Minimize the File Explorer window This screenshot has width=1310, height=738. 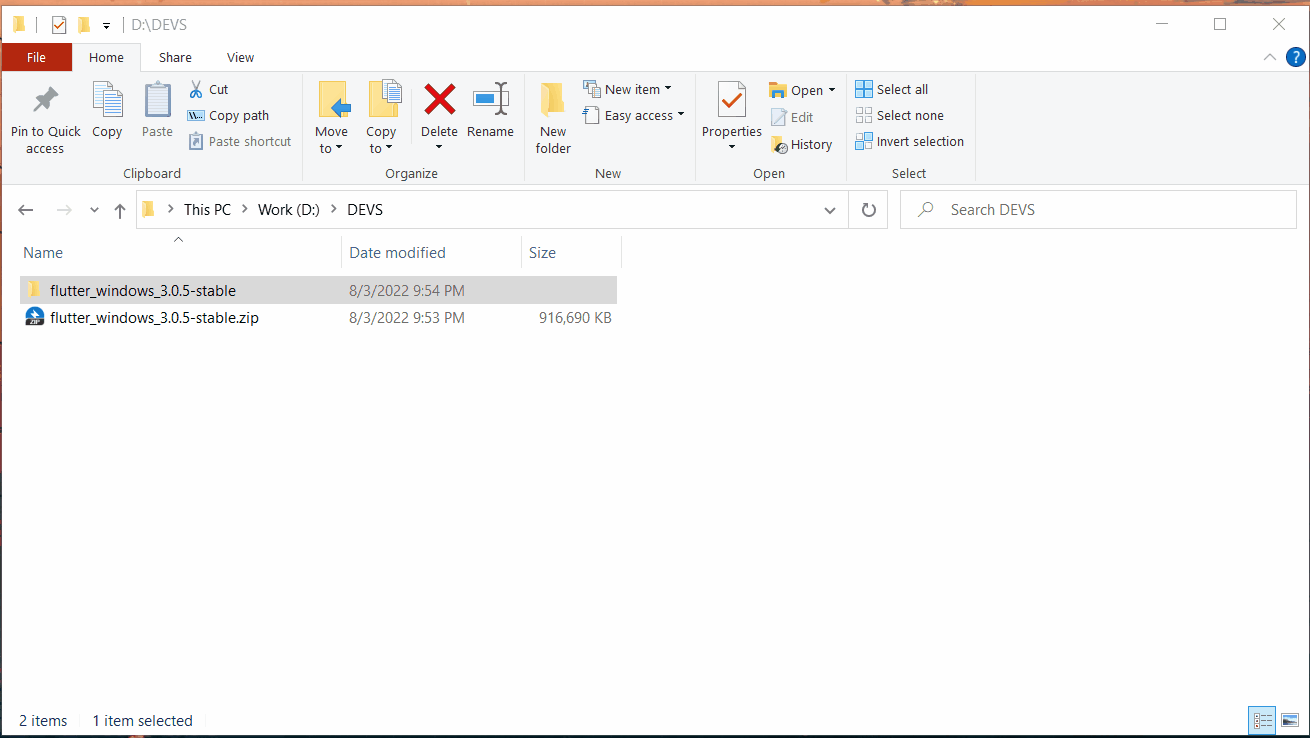(x=1162, y=24)
